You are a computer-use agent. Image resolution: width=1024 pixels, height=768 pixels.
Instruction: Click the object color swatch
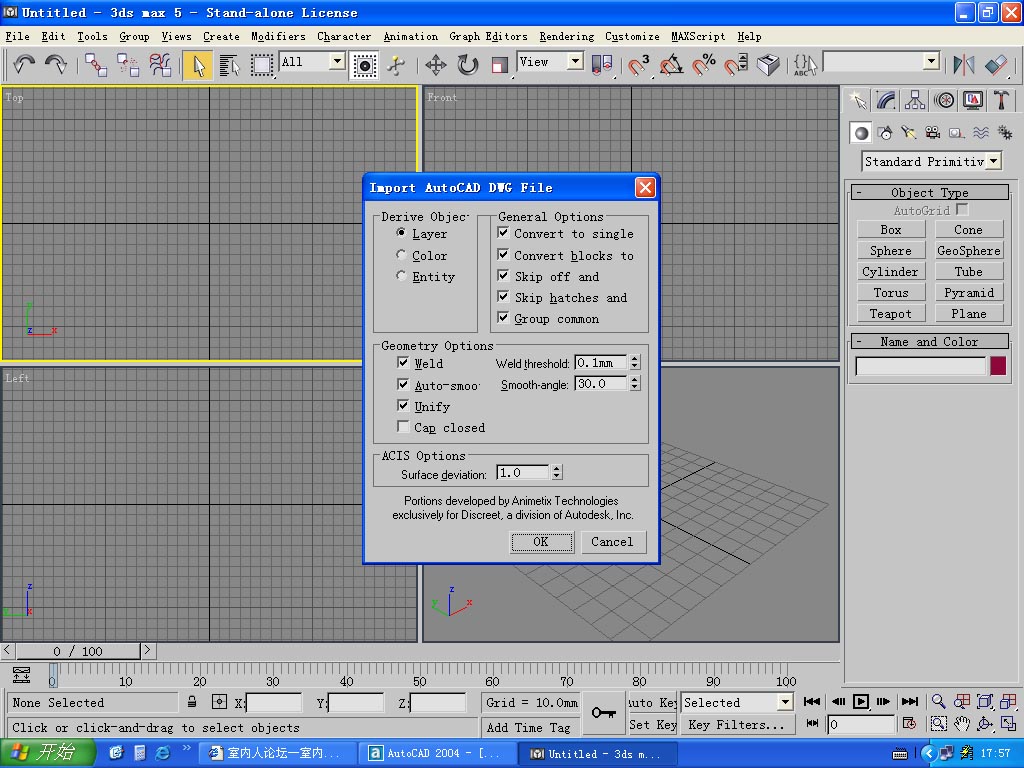point(998,366)
